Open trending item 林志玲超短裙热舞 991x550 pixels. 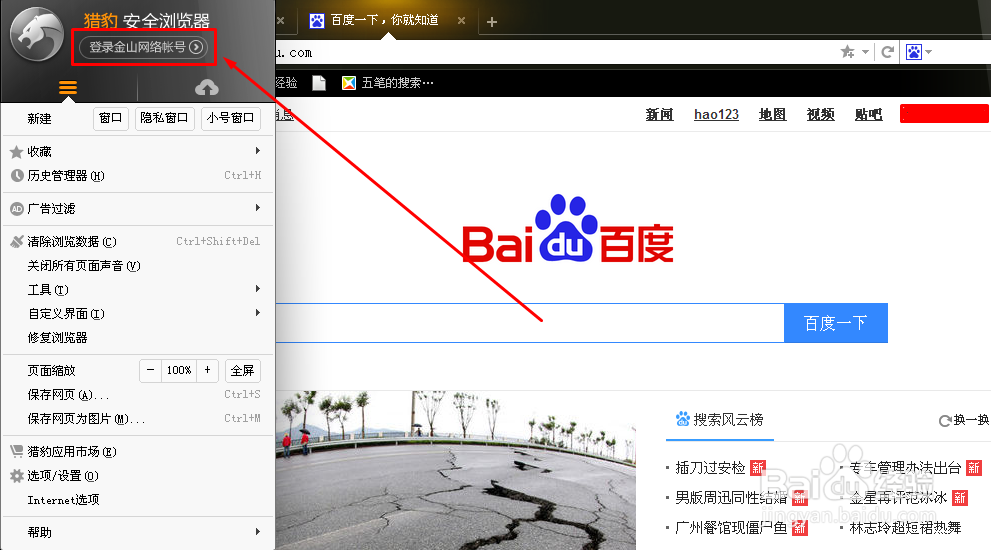(905, 527)
